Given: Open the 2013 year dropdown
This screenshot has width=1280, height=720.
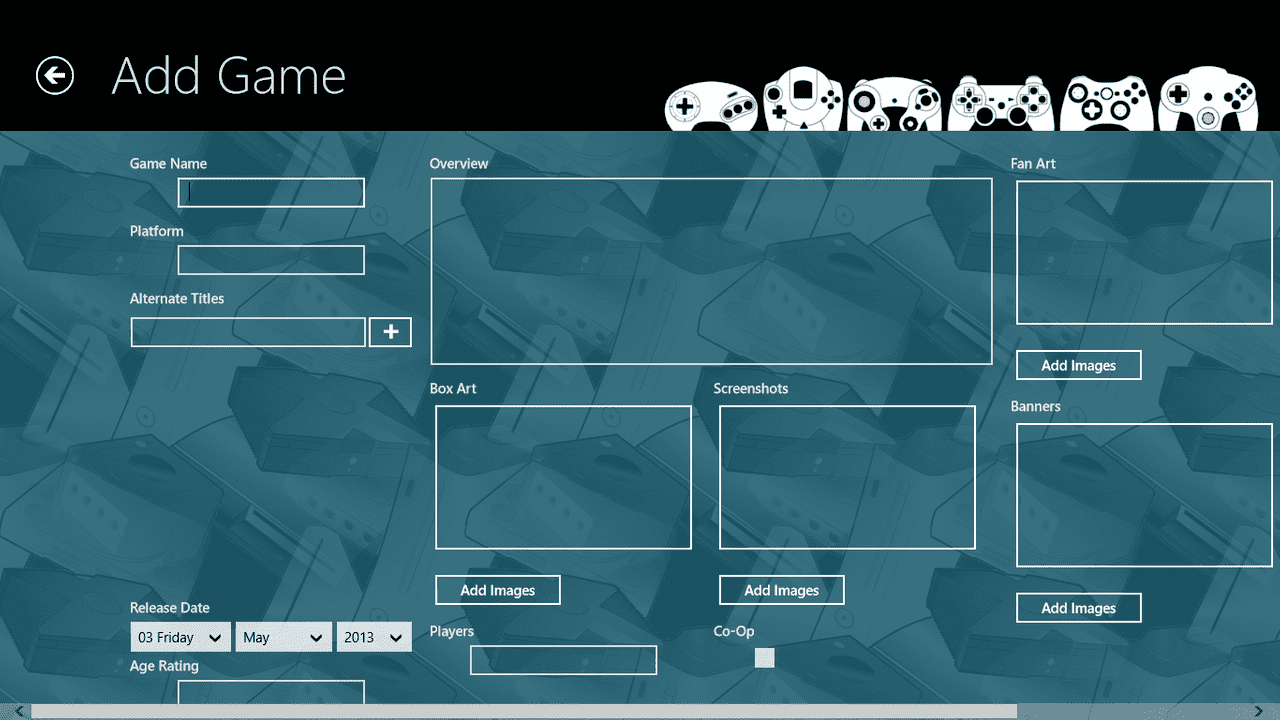Looking at the screenshot, I should click(x=374, y=636).
